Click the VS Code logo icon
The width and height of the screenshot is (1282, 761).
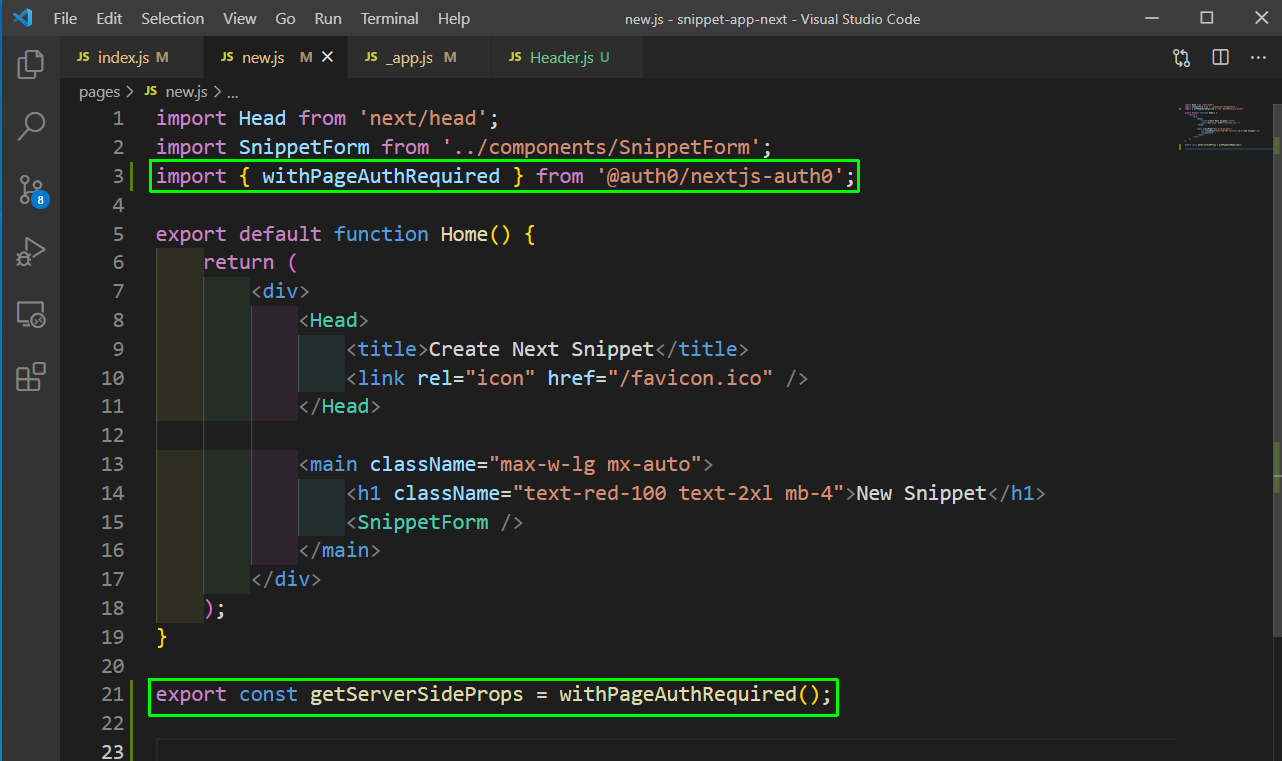tap(23, 18)
